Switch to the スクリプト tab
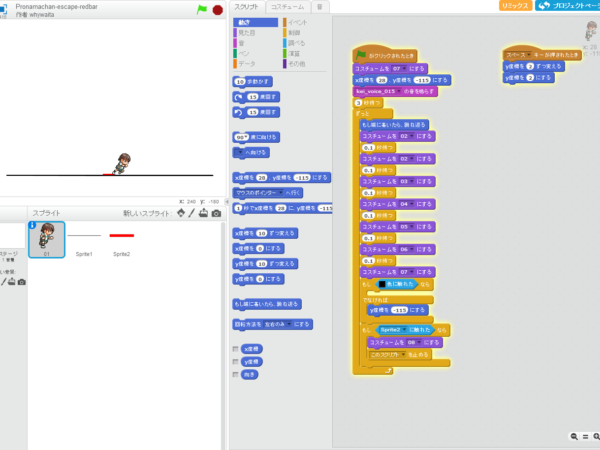 coord(246,7)
